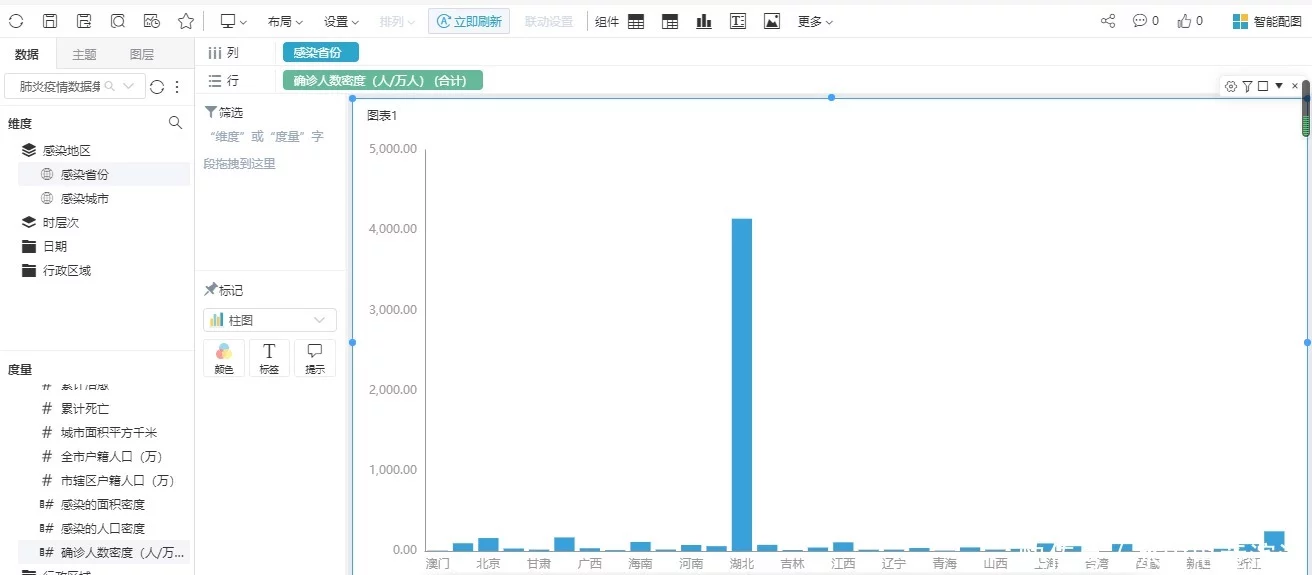Select the 感染地区 hierarchy item
1312x575 pixels.
coord(66,150)
